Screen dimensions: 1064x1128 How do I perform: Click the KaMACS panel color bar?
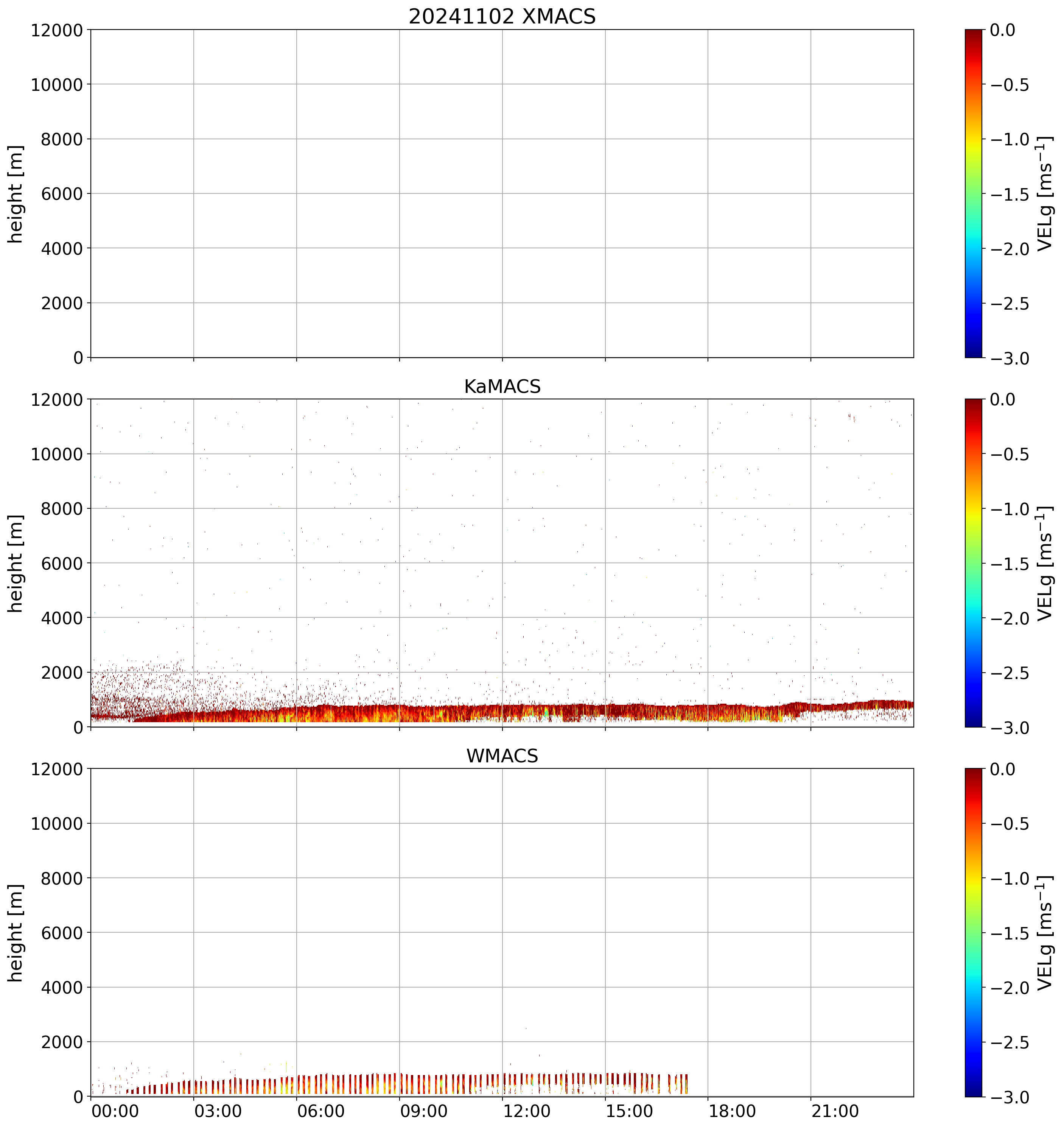pos(973,563)
